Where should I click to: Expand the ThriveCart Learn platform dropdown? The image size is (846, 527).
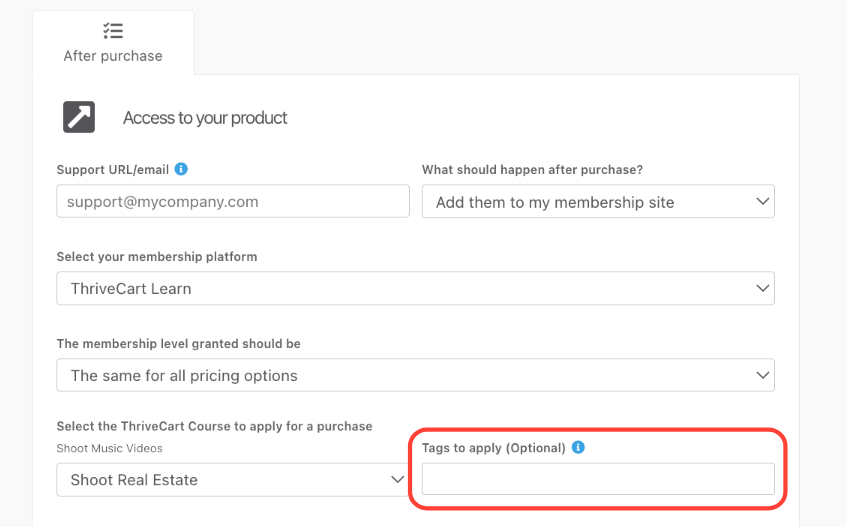click(x=415, y=288)
